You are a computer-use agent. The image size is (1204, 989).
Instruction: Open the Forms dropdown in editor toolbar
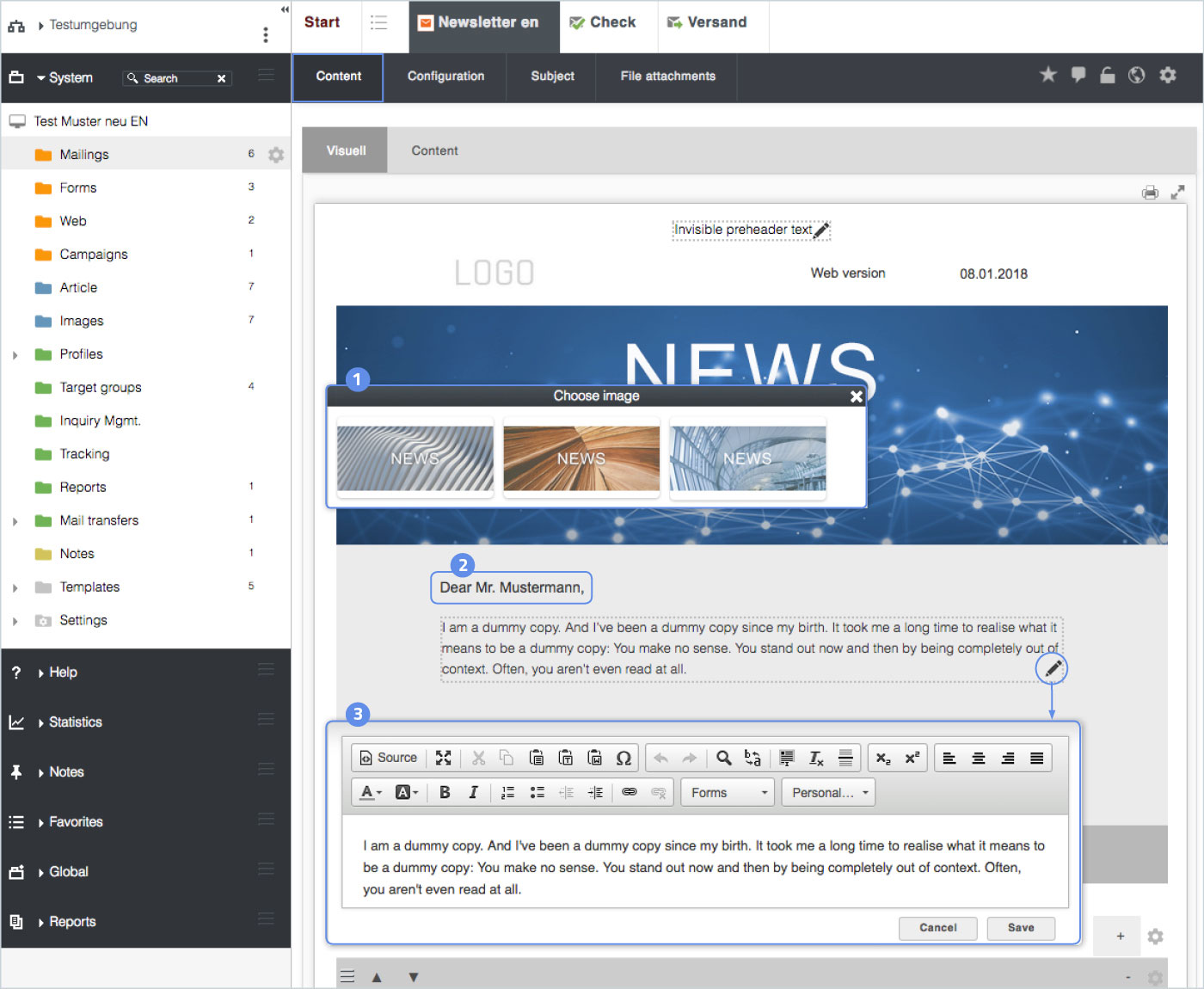click(728, 792)
